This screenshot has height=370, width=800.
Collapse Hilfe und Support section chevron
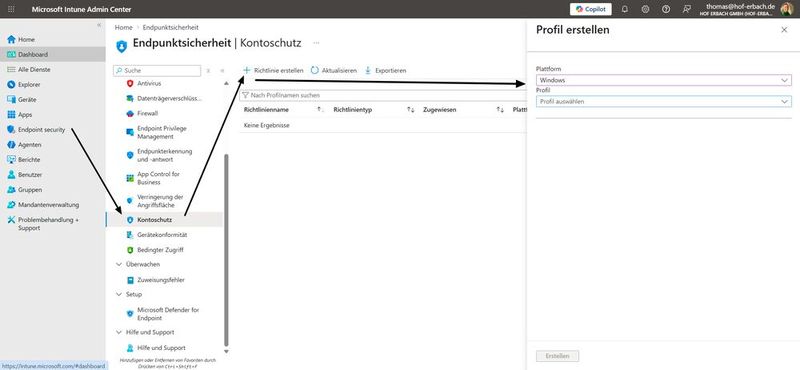(x=119, y=332)
